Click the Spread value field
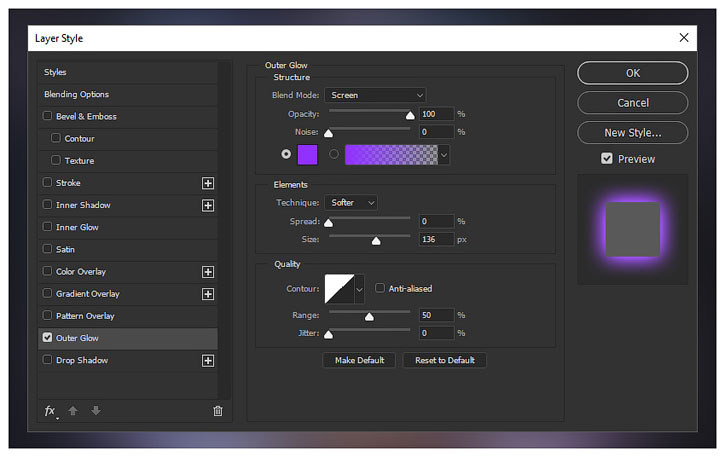This screenshot has height=457, width=725. tap(436, 222)
